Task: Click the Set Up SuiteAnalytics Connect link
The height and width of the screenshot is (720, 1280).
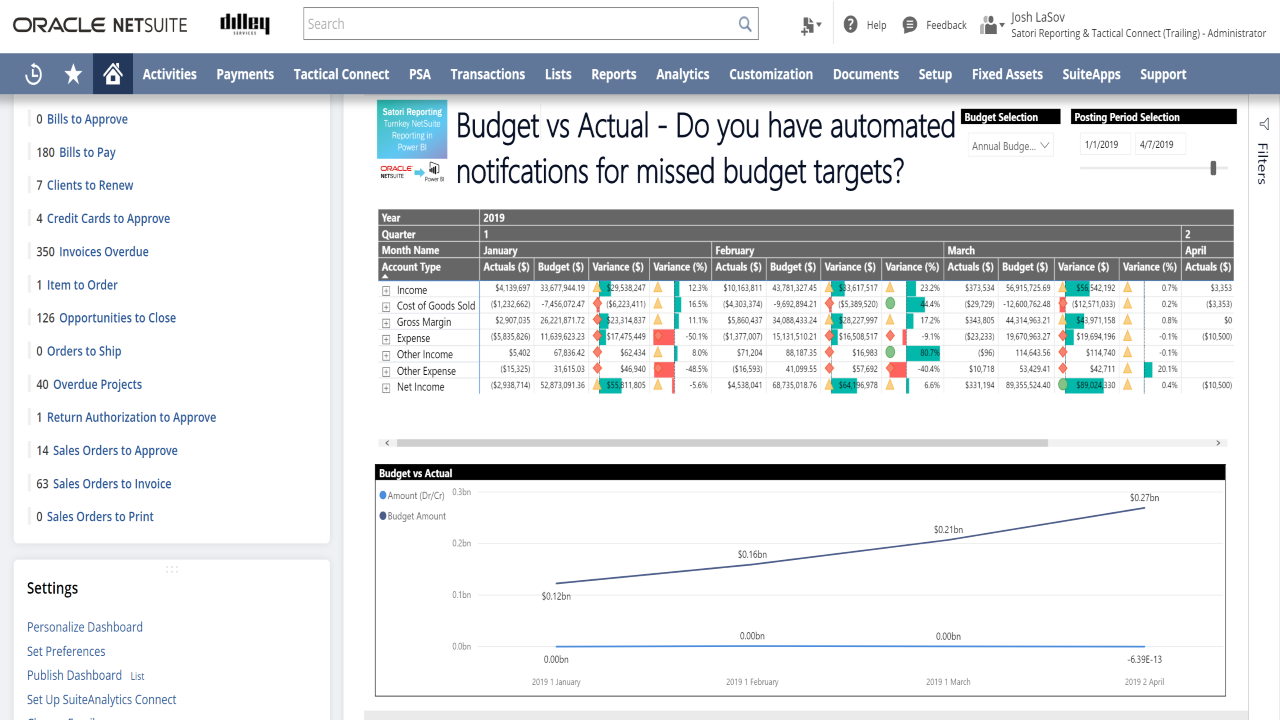Action: point(101,699)
